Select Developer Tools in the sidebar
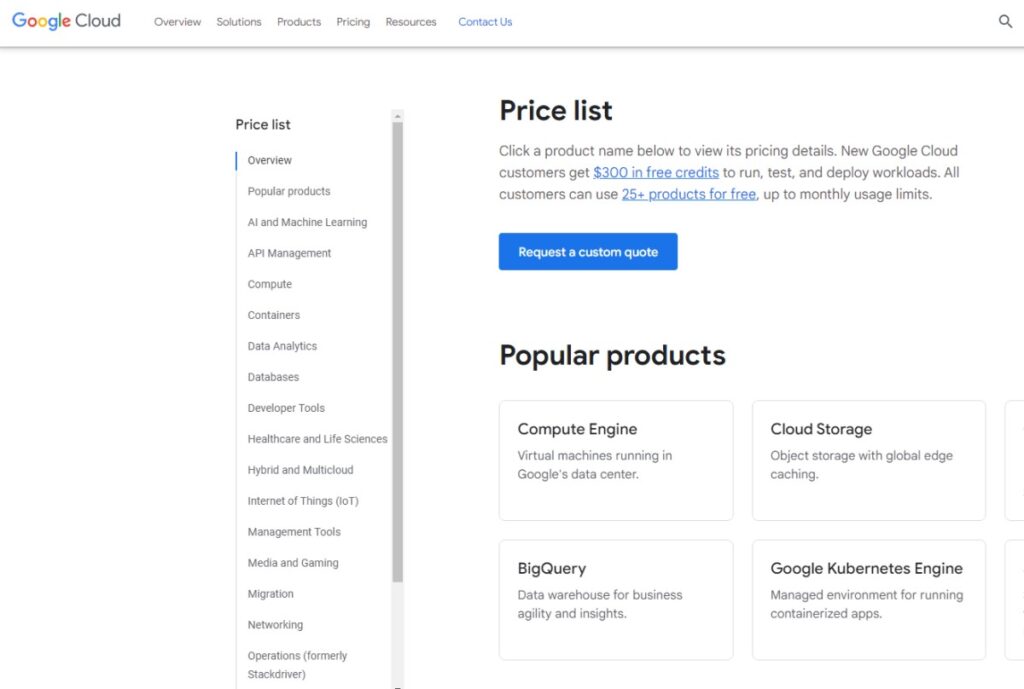The image size is (1024, 689). [286, 408]
